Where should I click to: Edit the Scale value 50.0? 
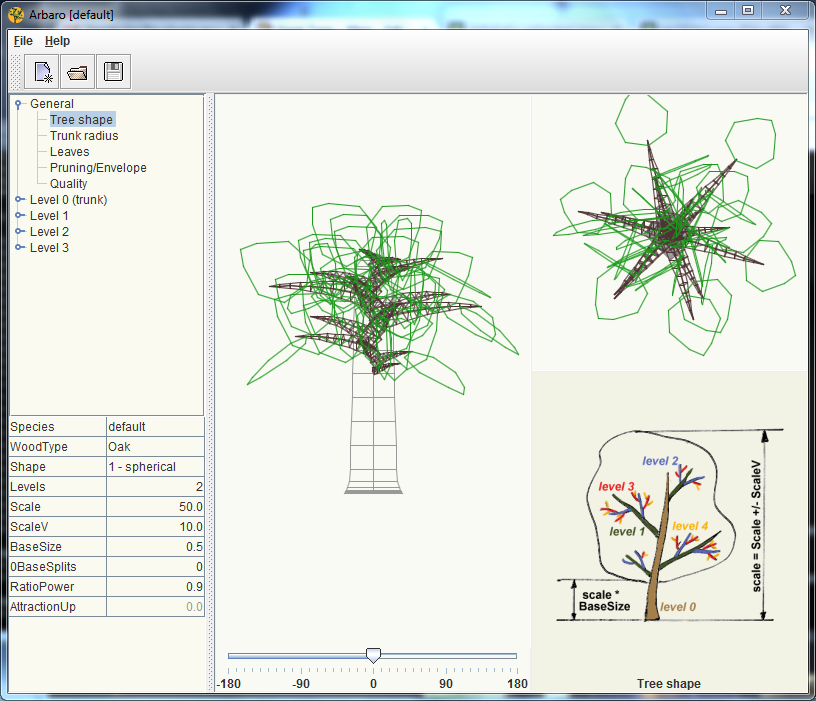coord(155,507)
